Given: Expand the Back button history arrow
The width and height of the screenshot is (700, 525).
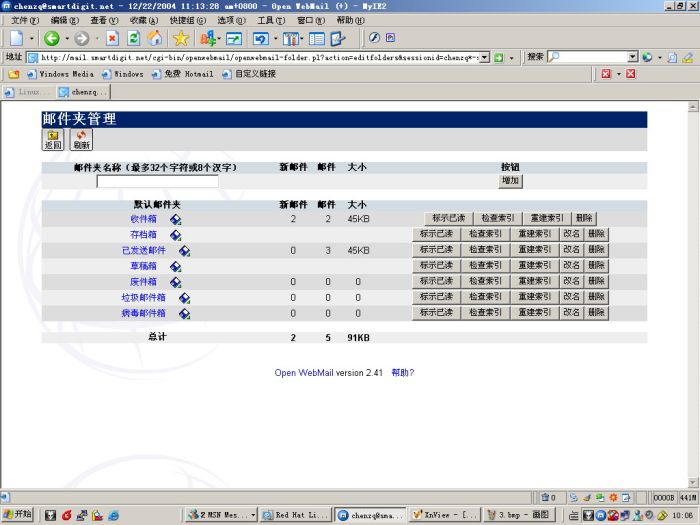Looking at the screenshot, I should tap(67, 38).
